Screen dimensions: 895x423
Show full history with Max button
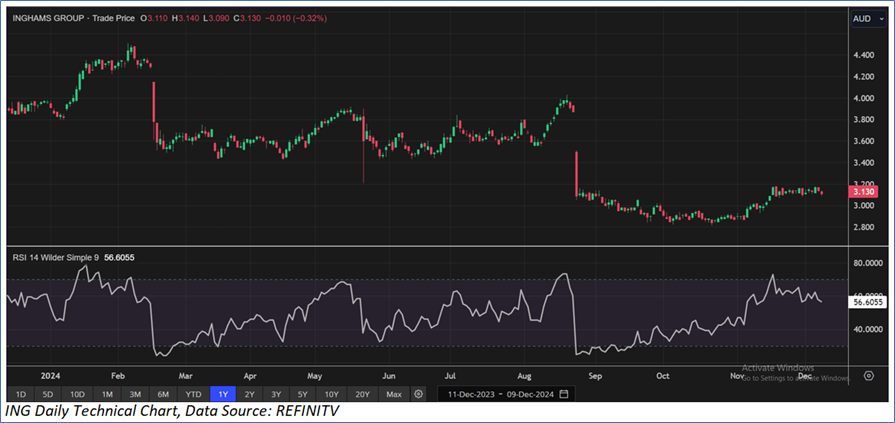[x=393, y=394]
